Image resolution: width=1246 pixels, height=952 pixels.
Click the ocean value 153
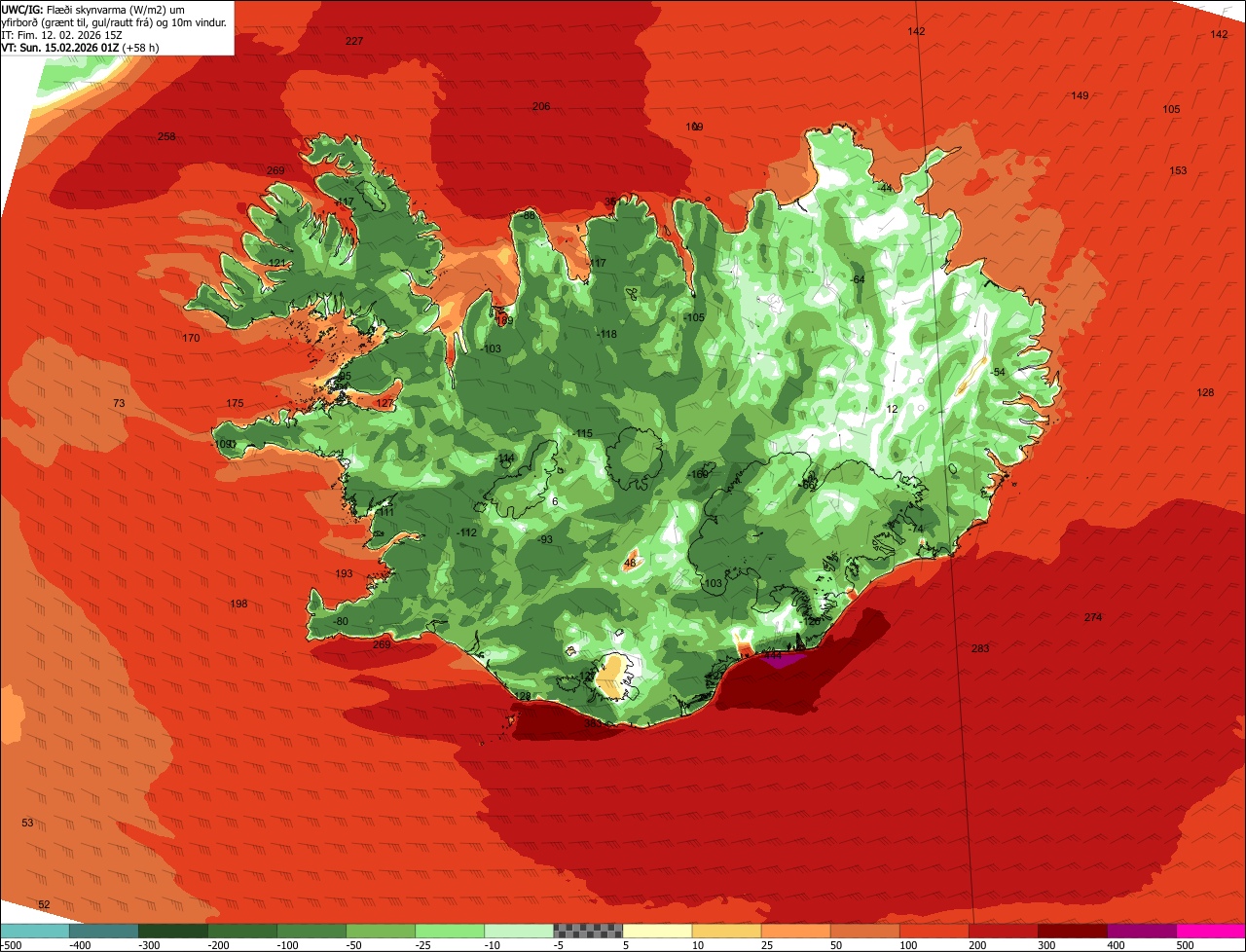[x=1178, y=170]
